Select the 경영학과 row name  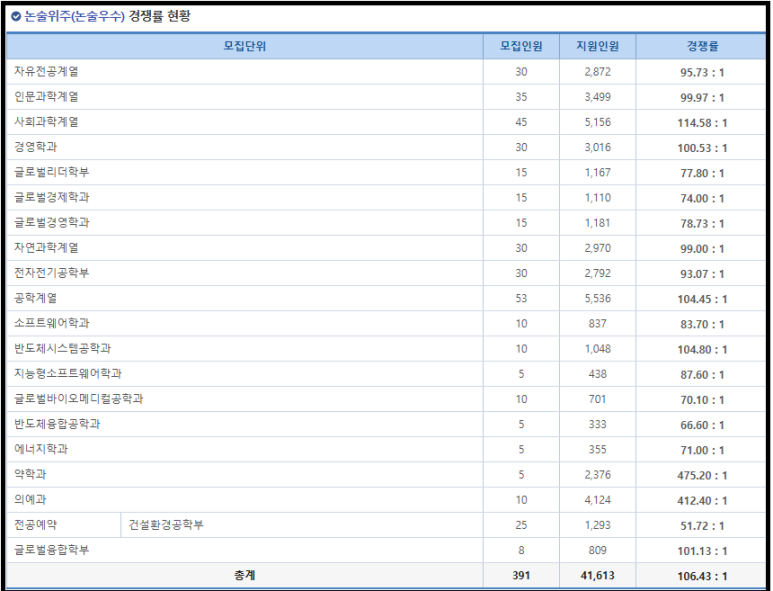[35, 147]
